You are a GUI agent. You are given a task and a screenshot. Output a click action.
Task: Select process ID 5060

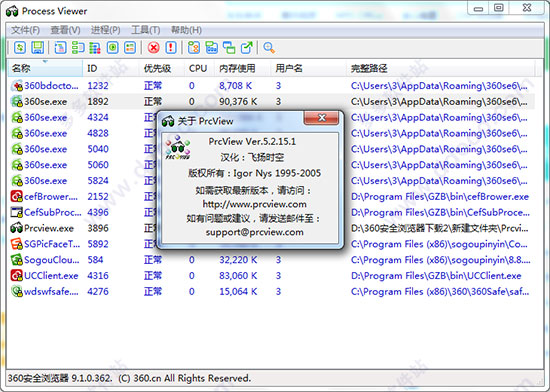pyautogui.click(x=98, y=165)
